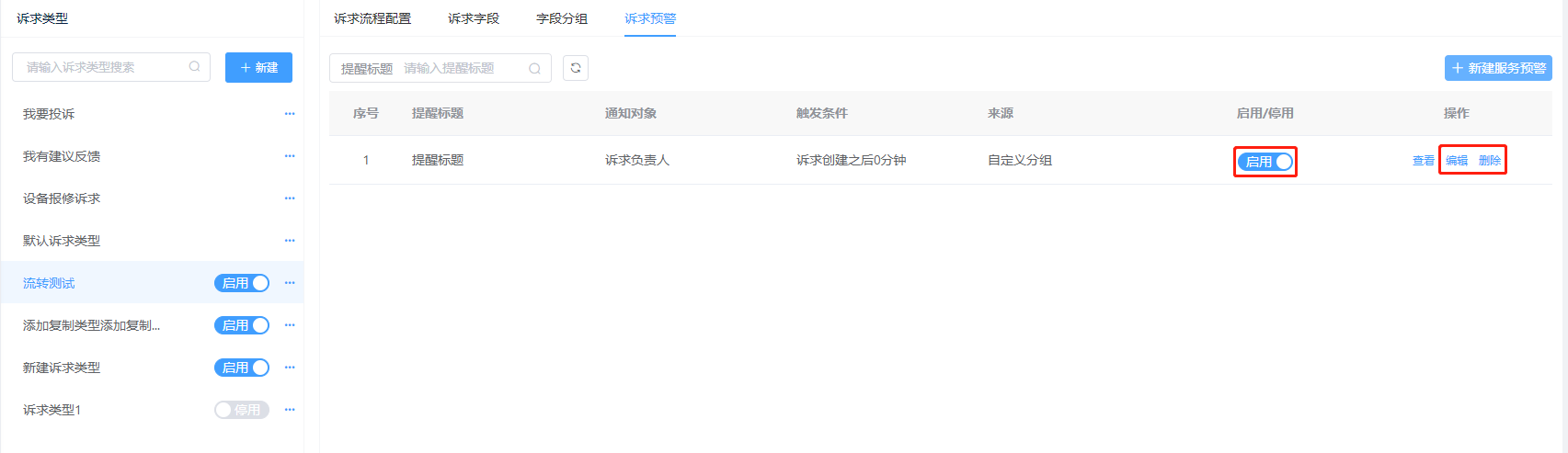Select 我要投诉 in the type list
The width and height of the screenshot is (1568, 453).
(49, 114)
